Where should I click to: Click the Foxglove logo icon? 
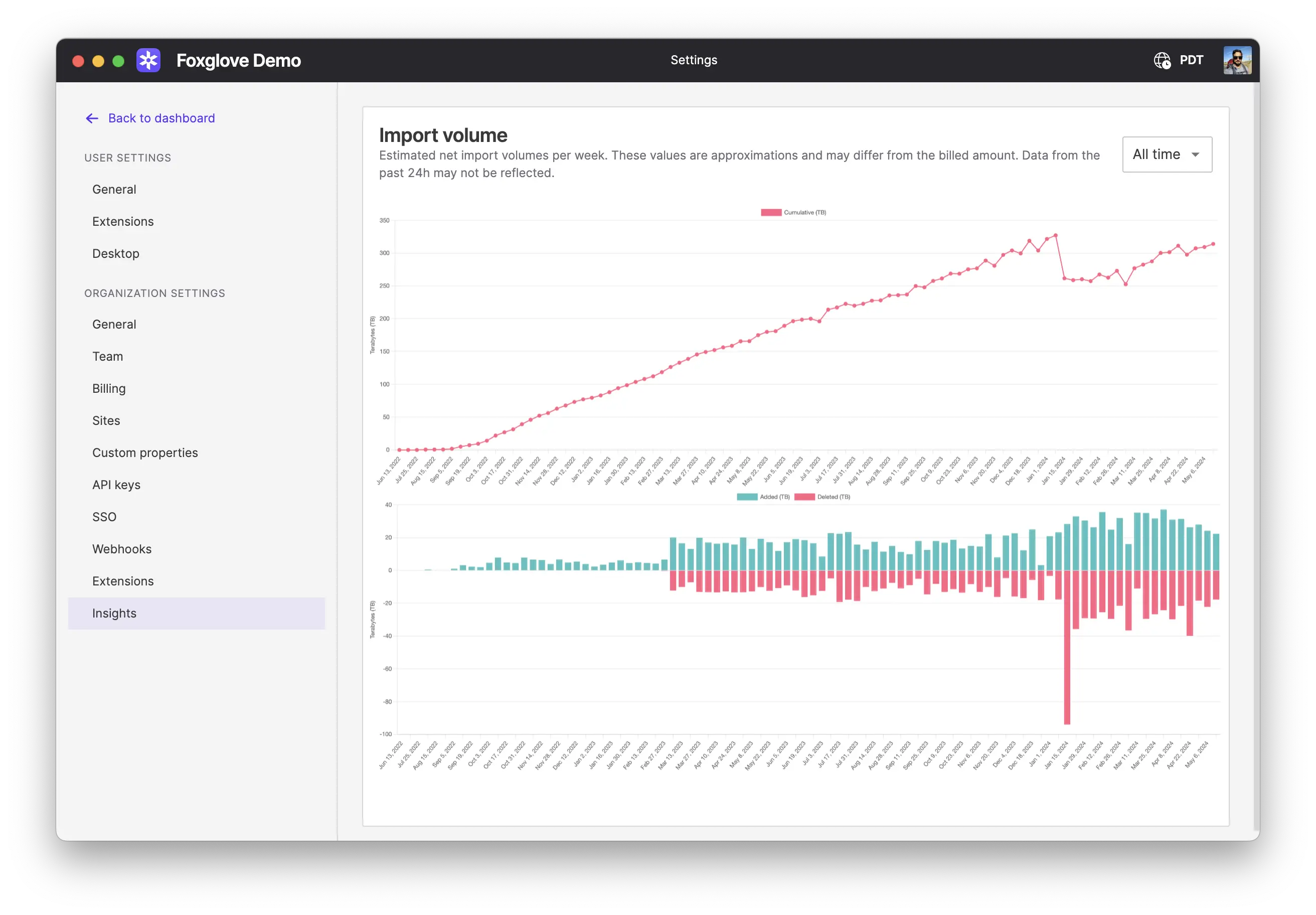(x=148, y=60)
